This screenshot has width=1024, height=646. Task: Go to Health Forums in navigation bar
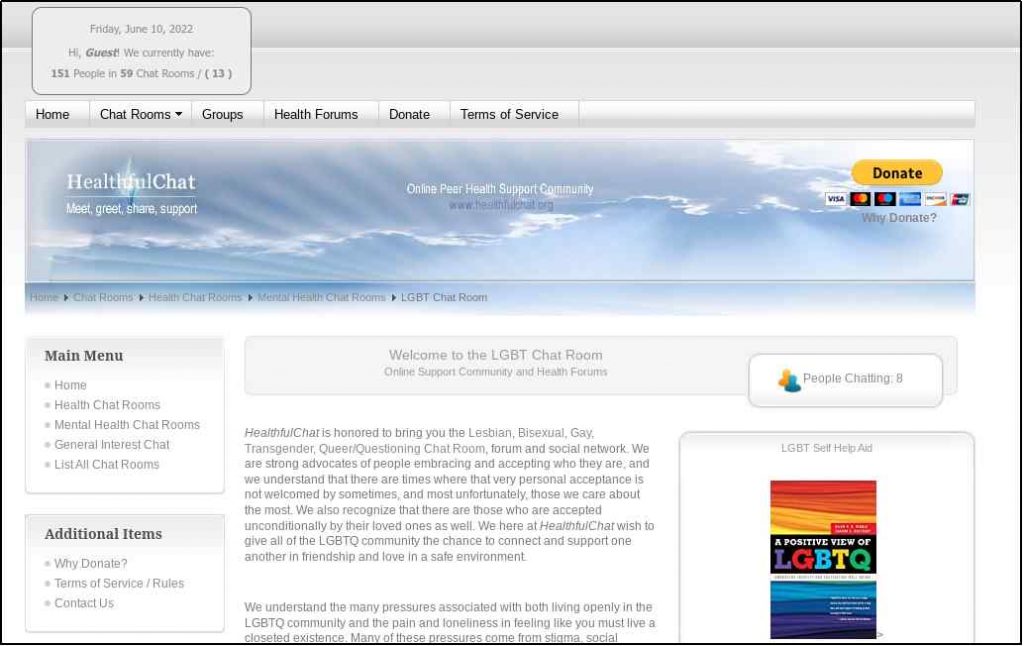coord(315,114)
